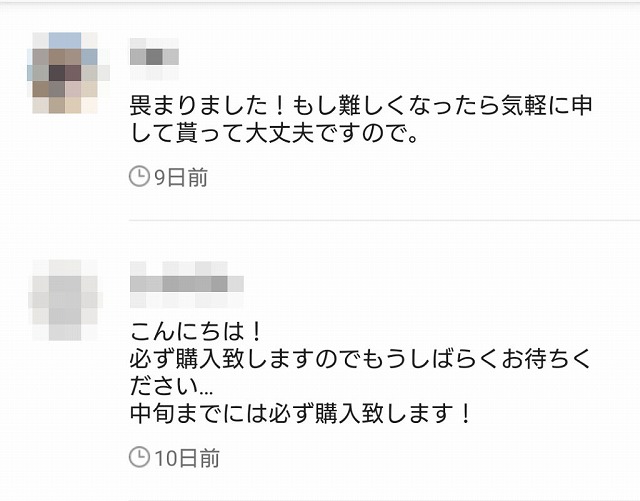Click the line 必ず購入致しますのでもうしばらくお待ちく
The height and width of the screenshot is (501, 640).
point(361,359)
